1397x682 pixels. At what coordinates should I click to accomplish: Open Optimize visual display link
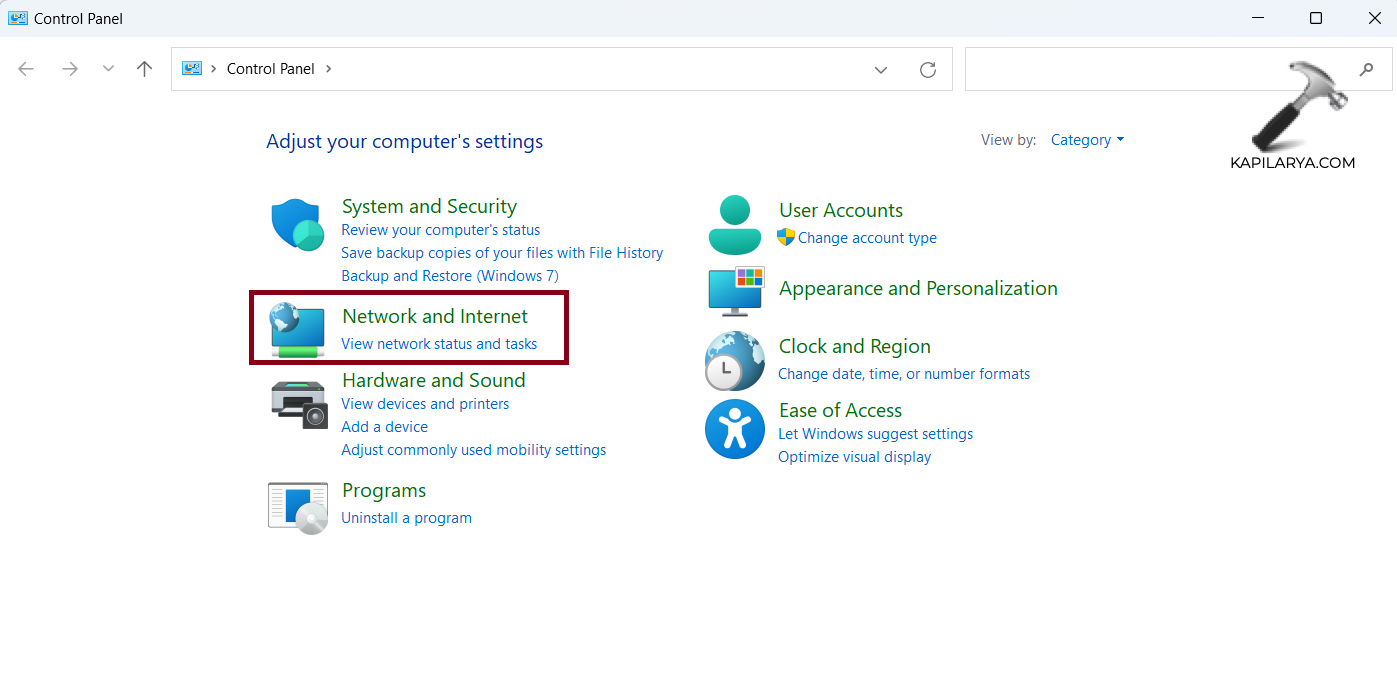coord(854,457)
